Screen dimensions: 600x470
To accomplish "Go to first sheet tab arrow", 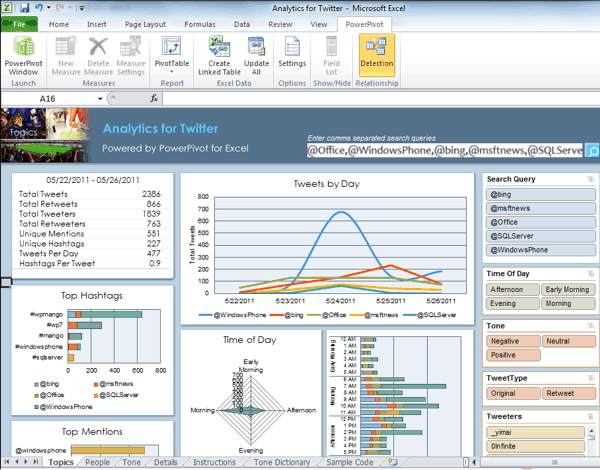I will [x=7, y=462].
